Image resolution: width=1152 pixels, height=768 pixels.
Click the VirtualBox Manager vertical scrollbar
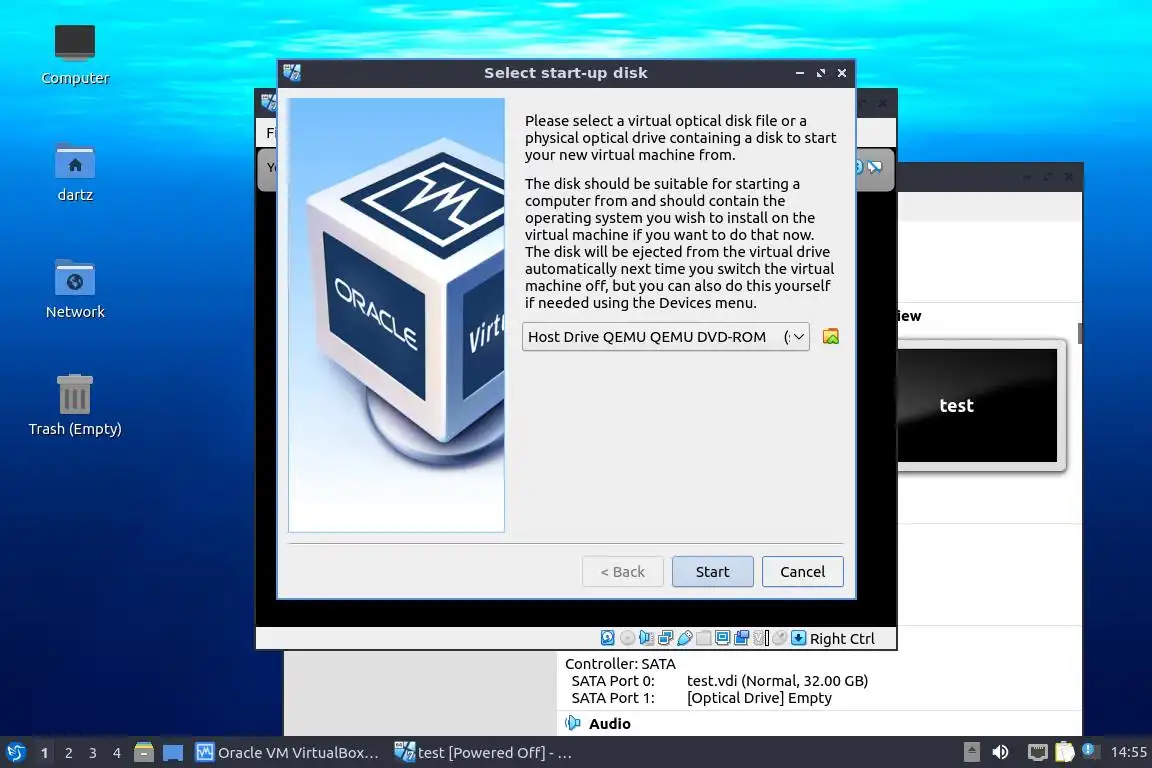click(1079, 332)
